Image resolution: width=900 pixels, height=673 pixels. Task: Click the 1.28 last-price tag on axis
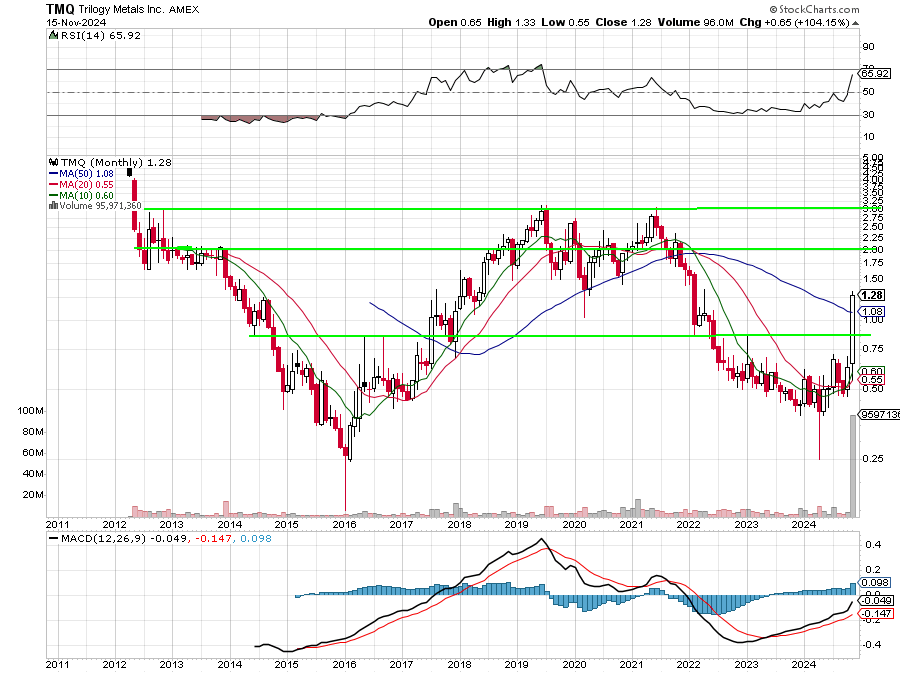tap(874, 295)
